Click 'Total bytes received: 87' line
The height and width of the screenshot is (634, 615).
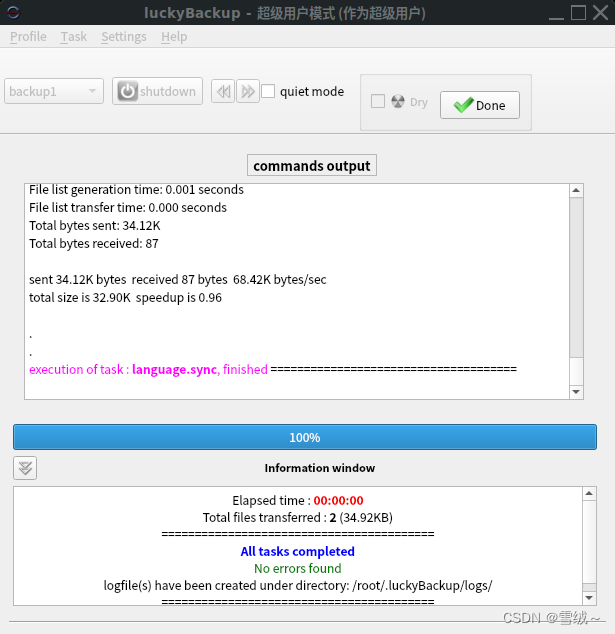[x=94, y=243]
